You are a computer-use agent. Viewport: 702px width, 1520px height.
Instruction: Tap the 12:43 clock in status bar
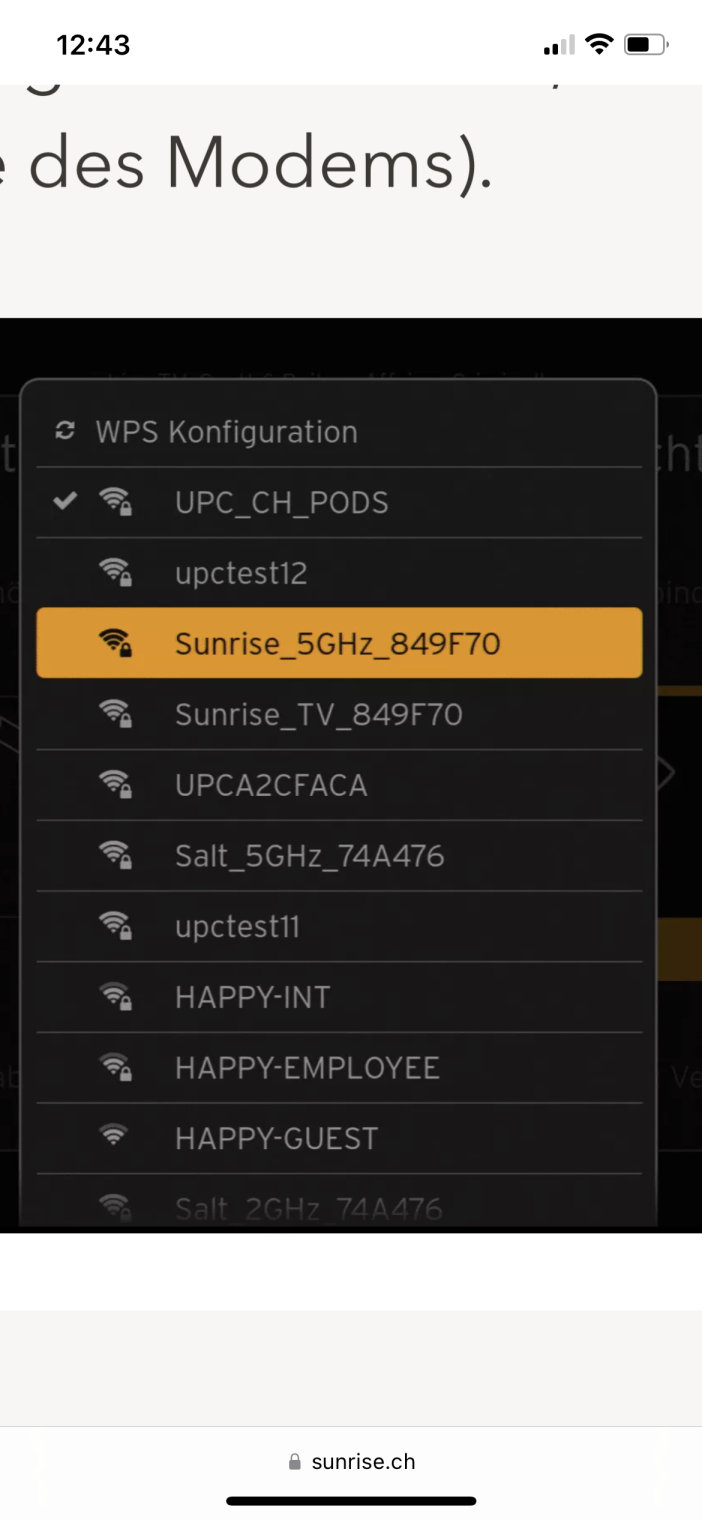pyautogui.click(x=93, y=45)
